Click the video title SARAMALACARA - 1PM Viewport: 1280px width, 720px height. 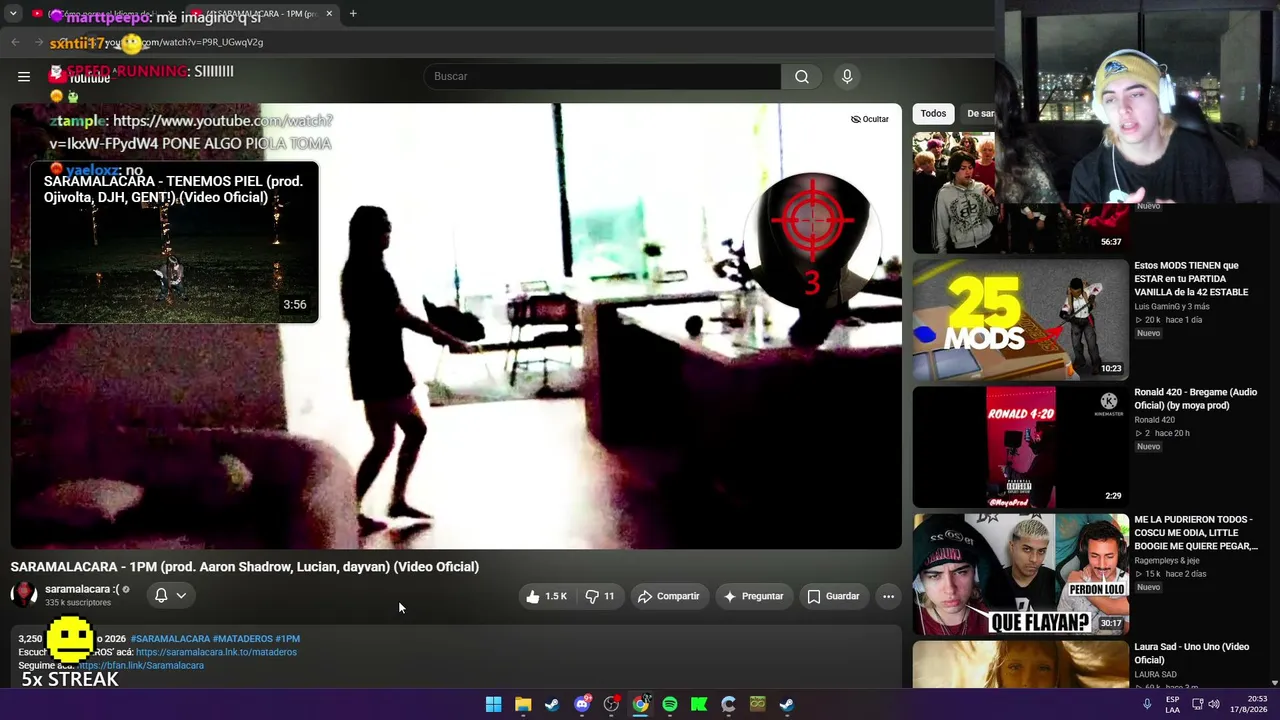tap(245, 567)
